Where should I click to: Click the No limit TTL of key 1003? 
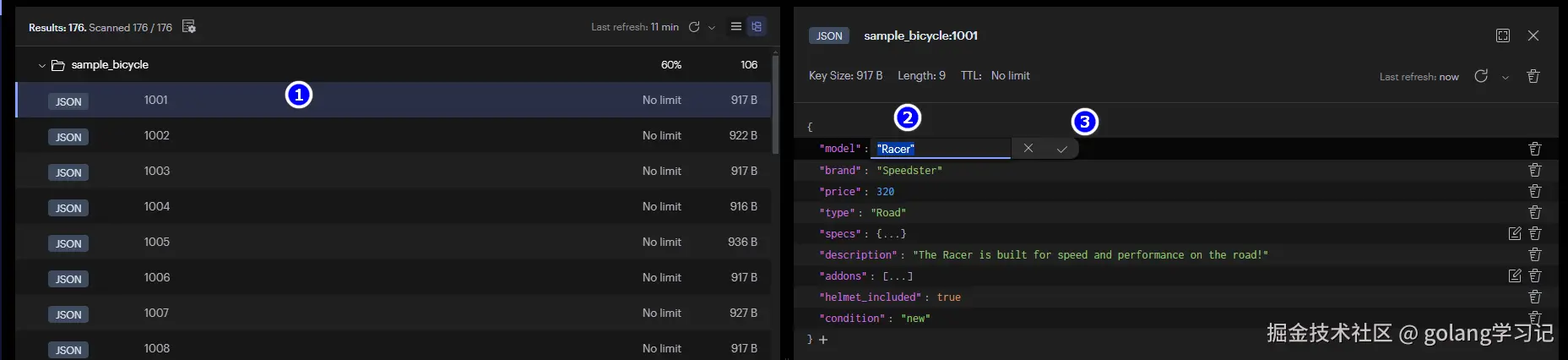tap(661, 171)
